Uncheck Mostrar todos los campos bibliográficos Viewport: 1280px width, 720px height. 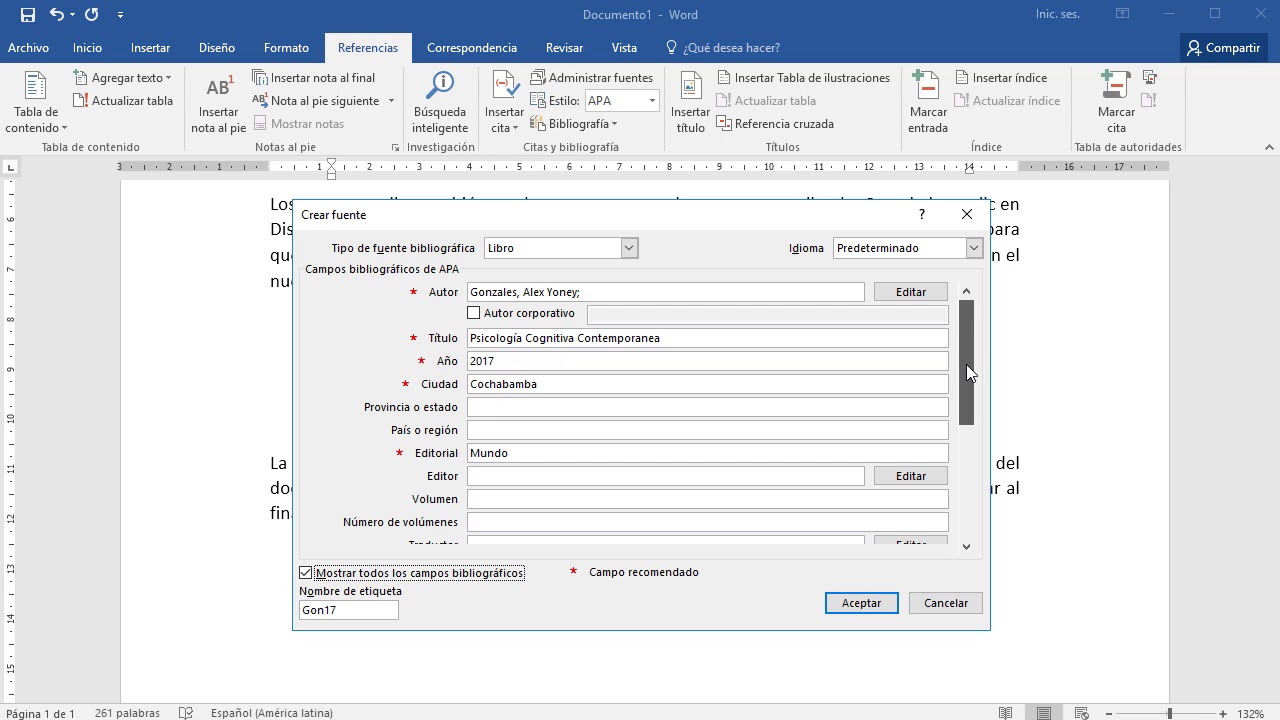click(306, 573)
